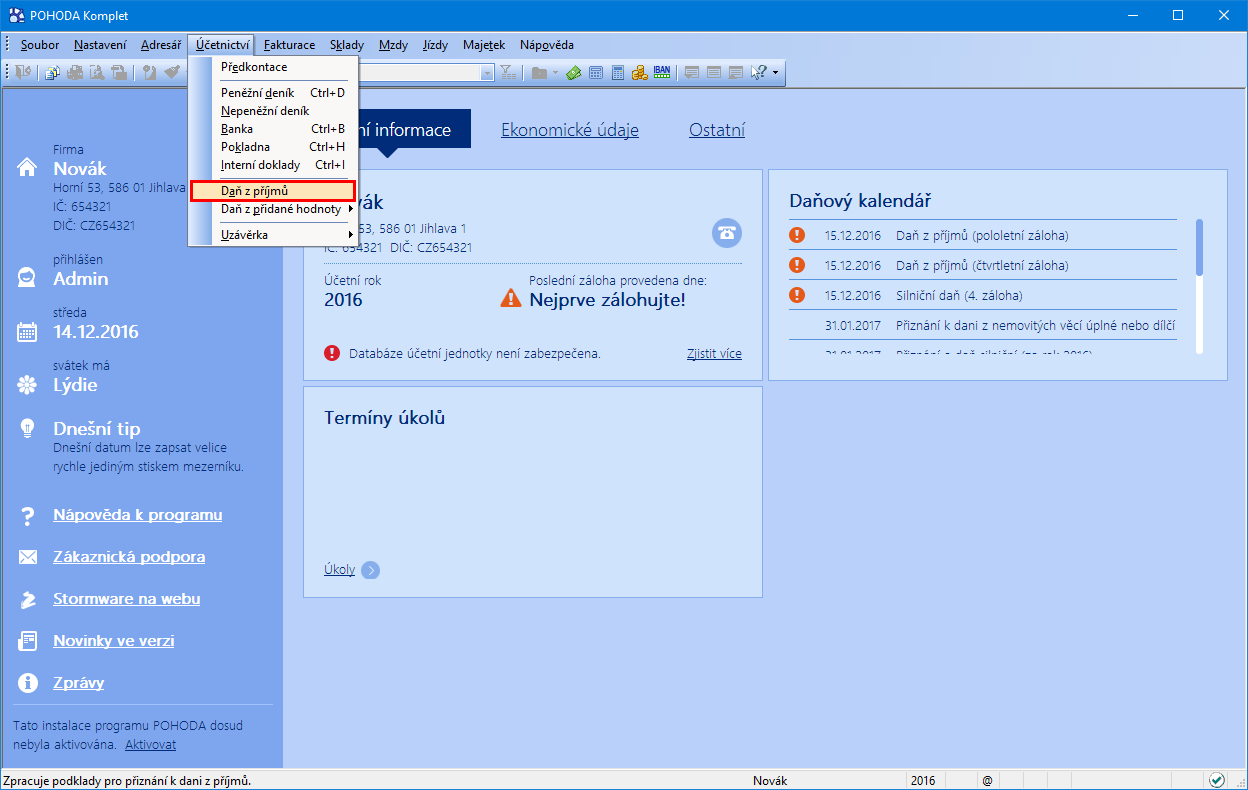1248x790 pixels.
Task: Open the Sklady menu
Action: (x=347, y=45)
